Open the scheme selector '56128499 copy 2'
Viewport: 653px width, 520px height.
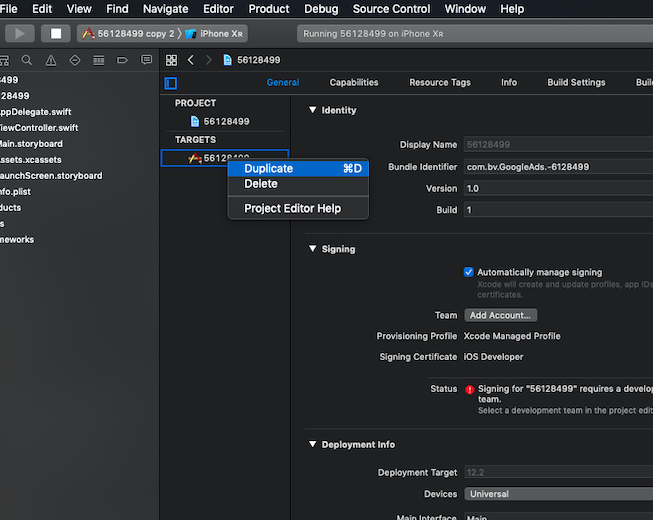click(129, 34)
